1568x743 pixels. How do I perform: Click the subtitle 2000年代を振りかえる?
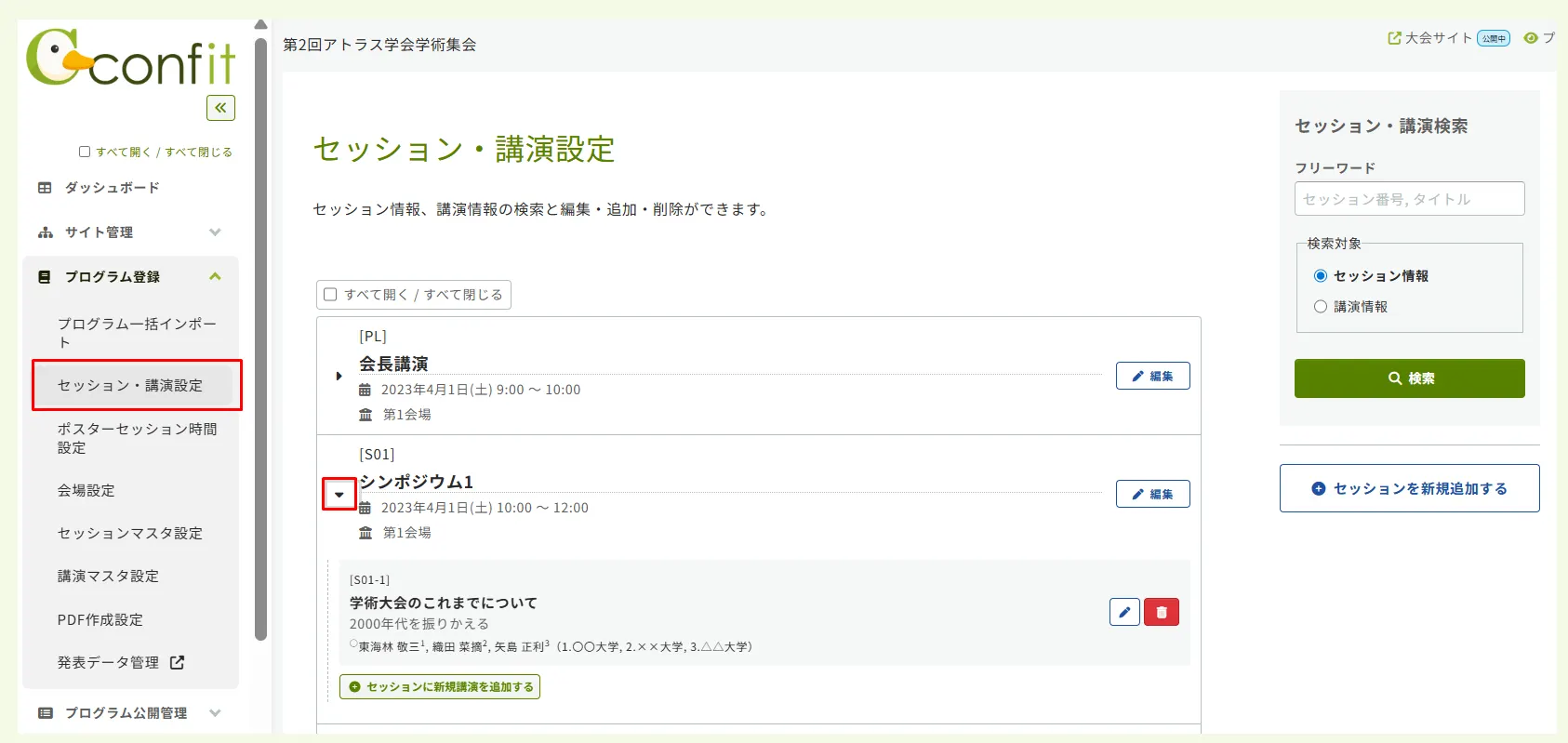(419, 624)
